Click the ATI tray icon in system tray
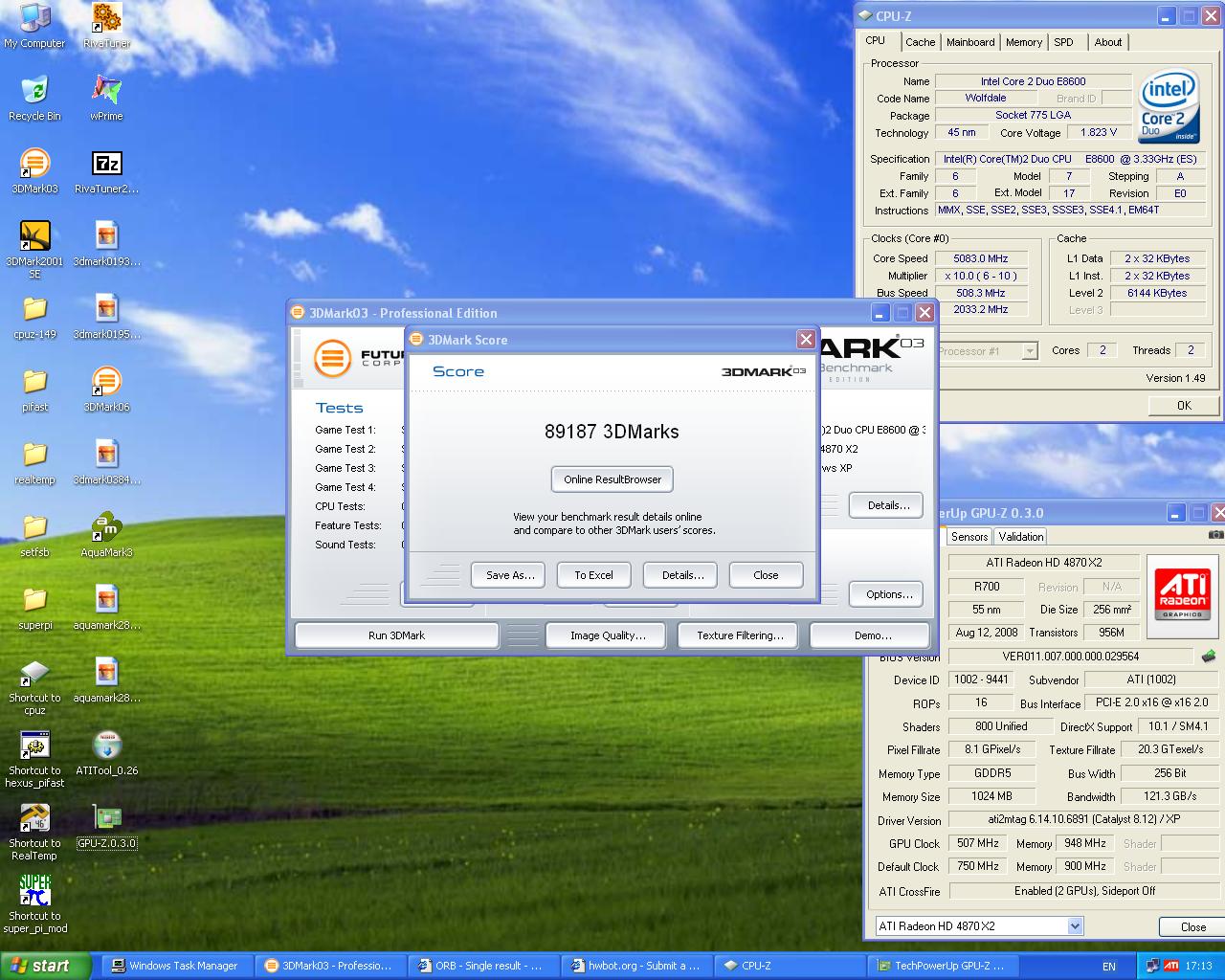 click(1171, 966)
